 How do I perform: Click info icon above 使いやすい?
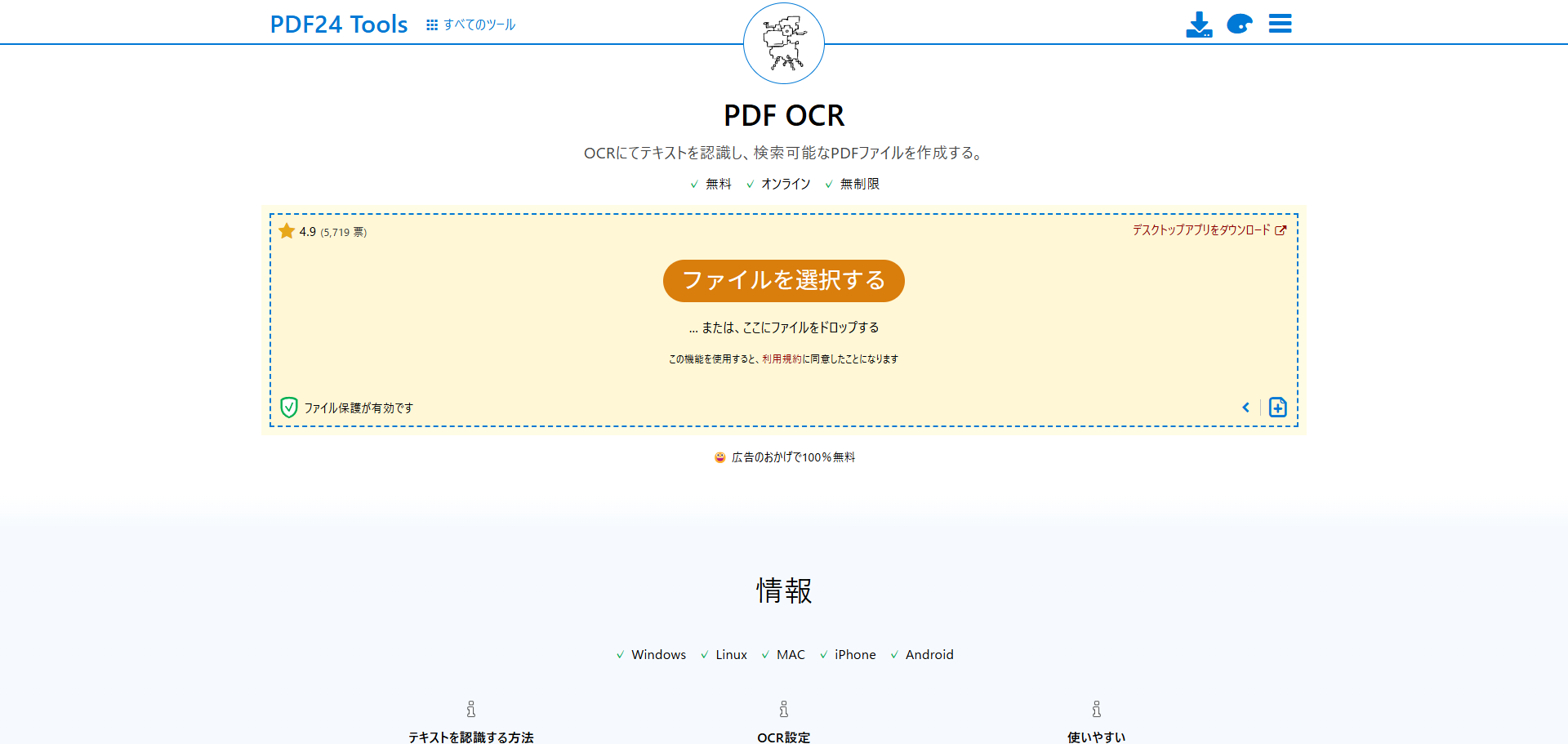[1097, 709]
